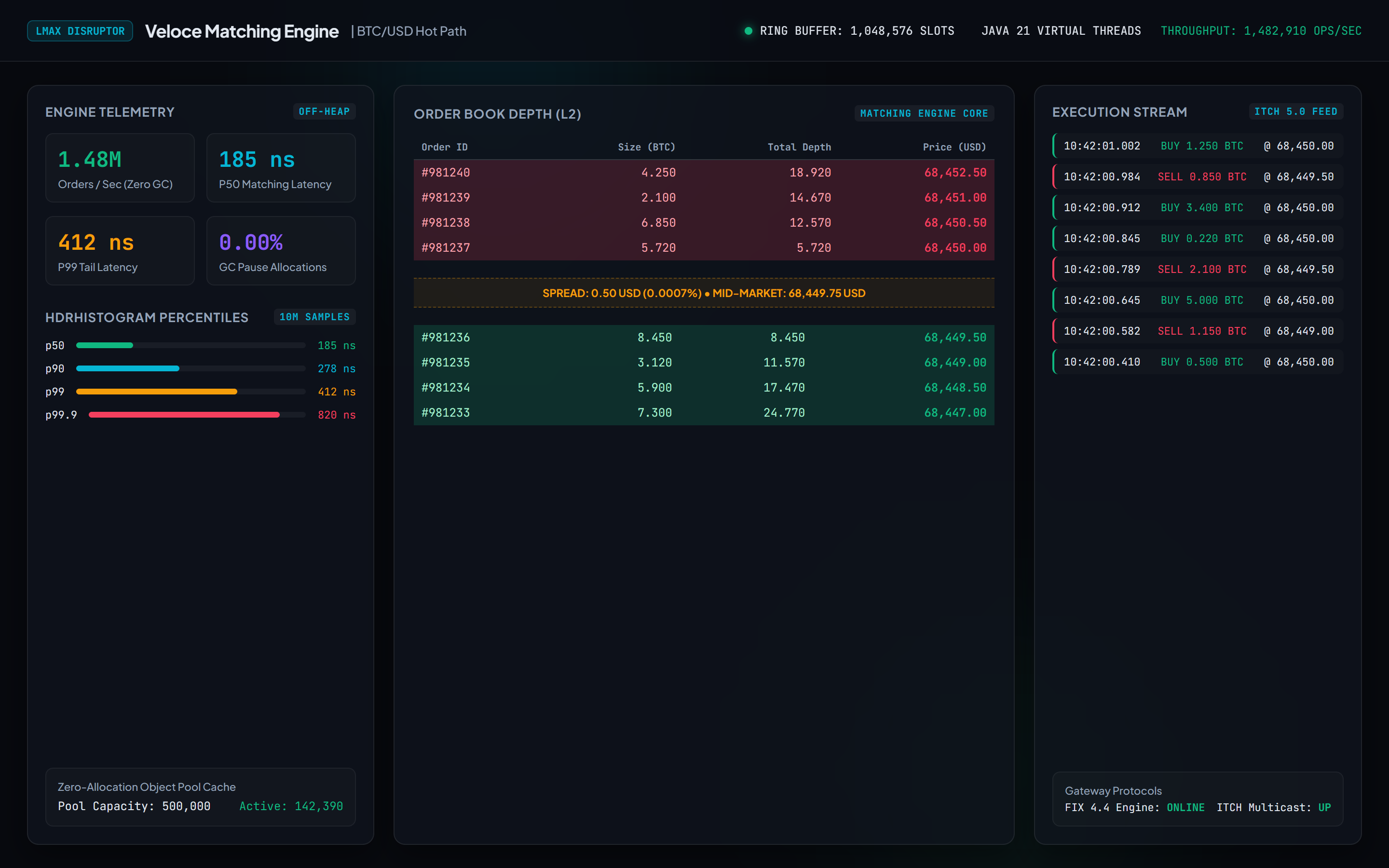Click the Total Depth column header
This screenshot has height=868, width=1389.
799,147
